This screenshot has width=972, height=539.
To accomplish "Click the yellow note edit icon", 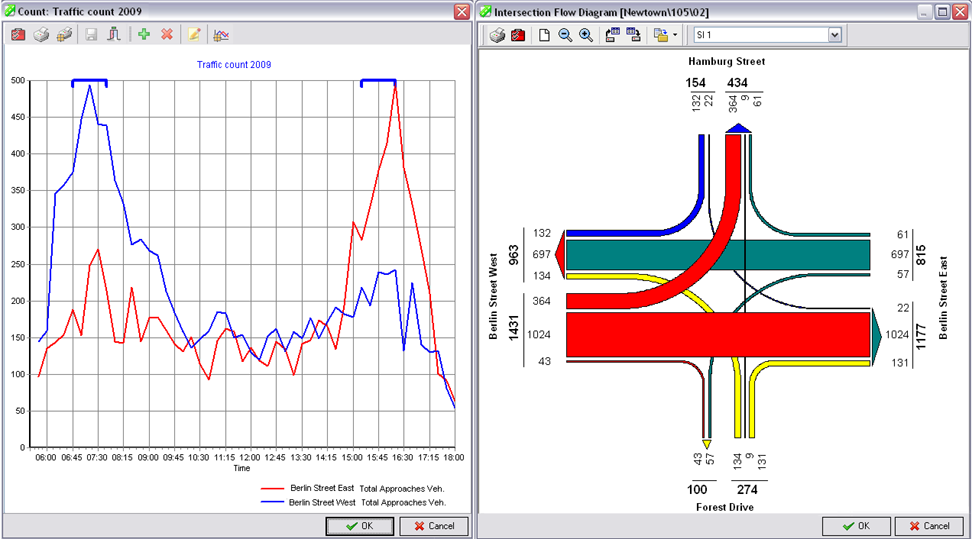I will click(194, 35).
